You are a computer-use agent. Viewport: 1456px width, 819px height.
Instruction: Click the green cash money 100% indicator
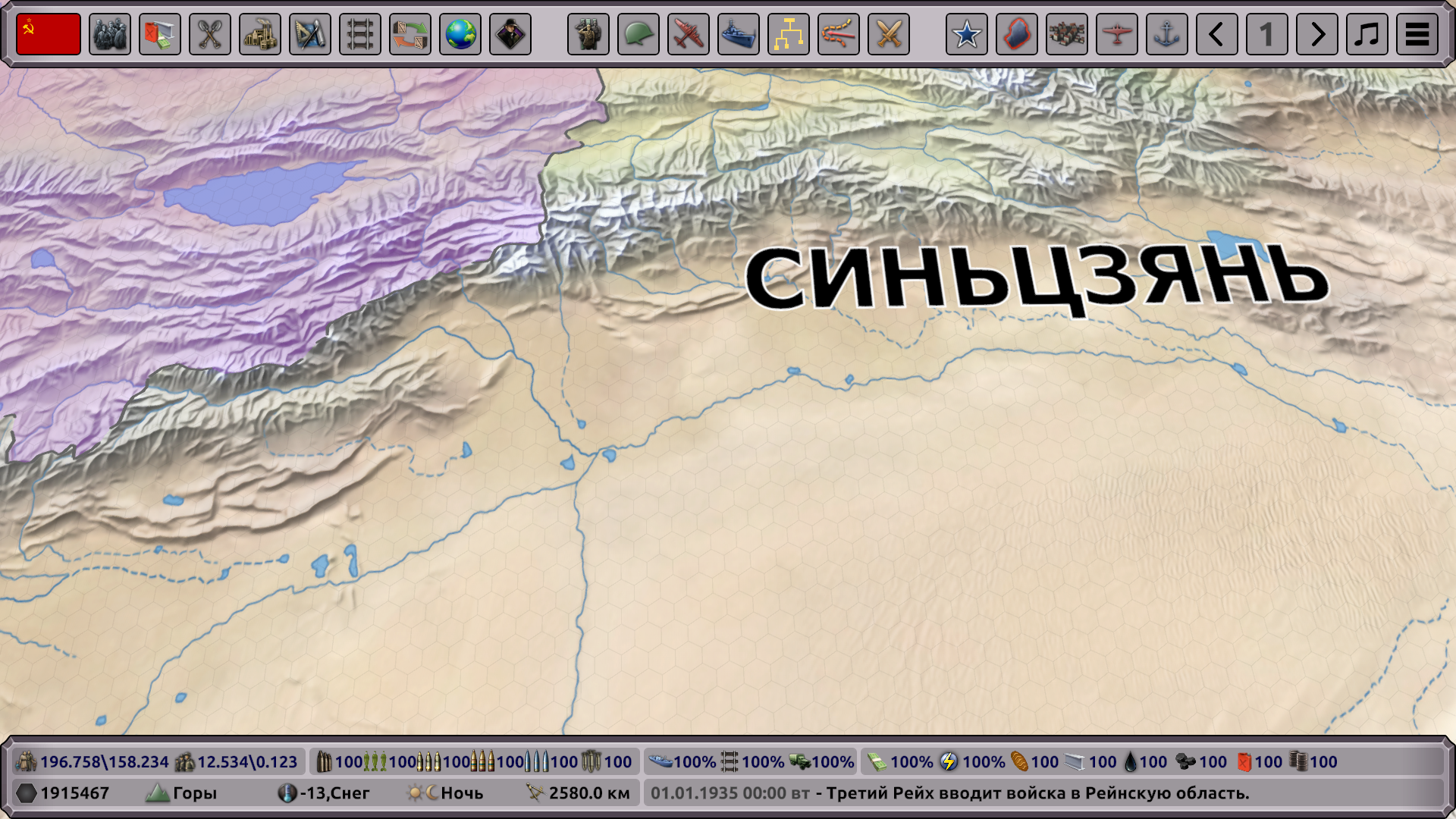click(x=899, y=761)
